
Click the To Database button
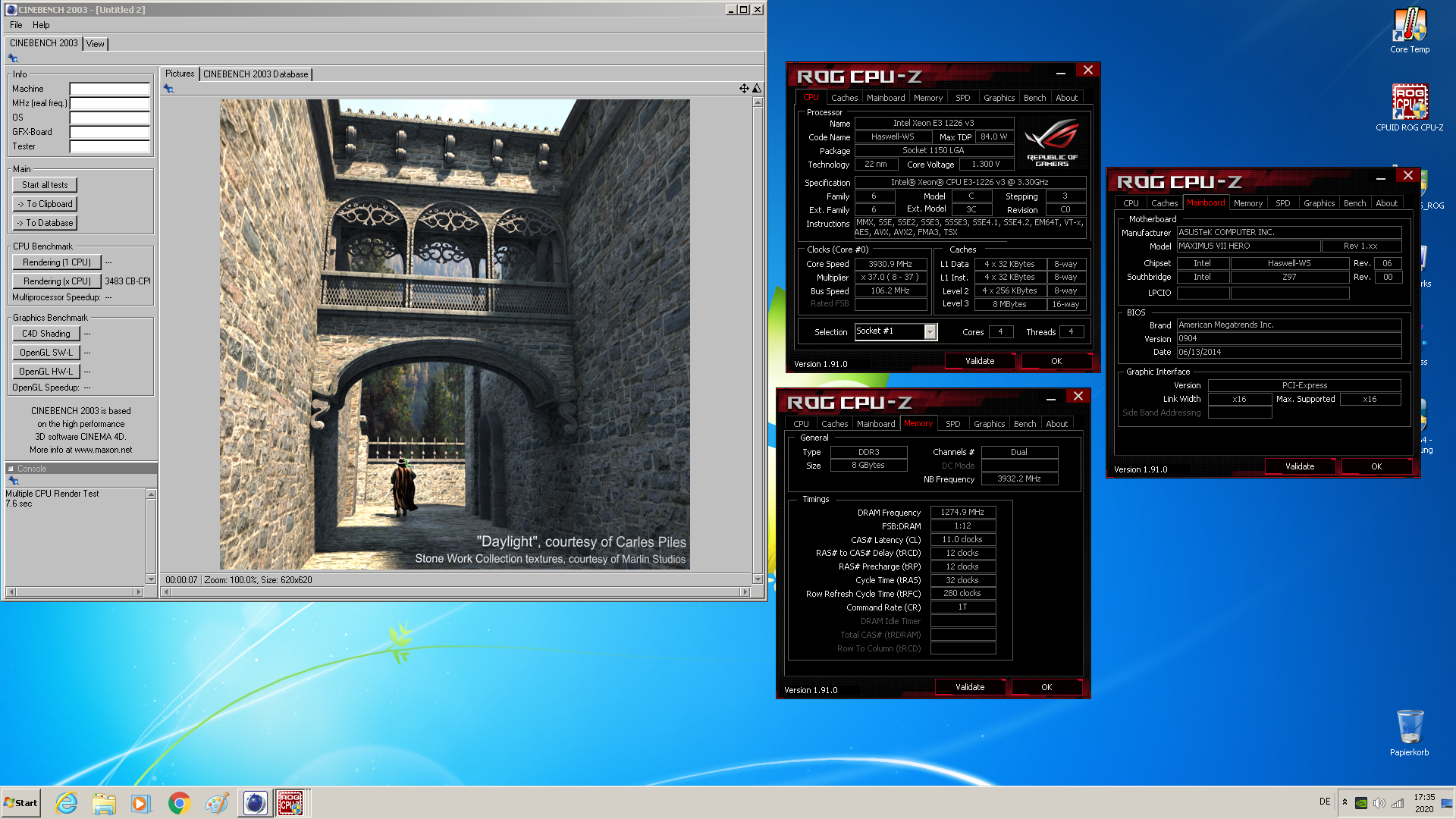coord(45,223)
